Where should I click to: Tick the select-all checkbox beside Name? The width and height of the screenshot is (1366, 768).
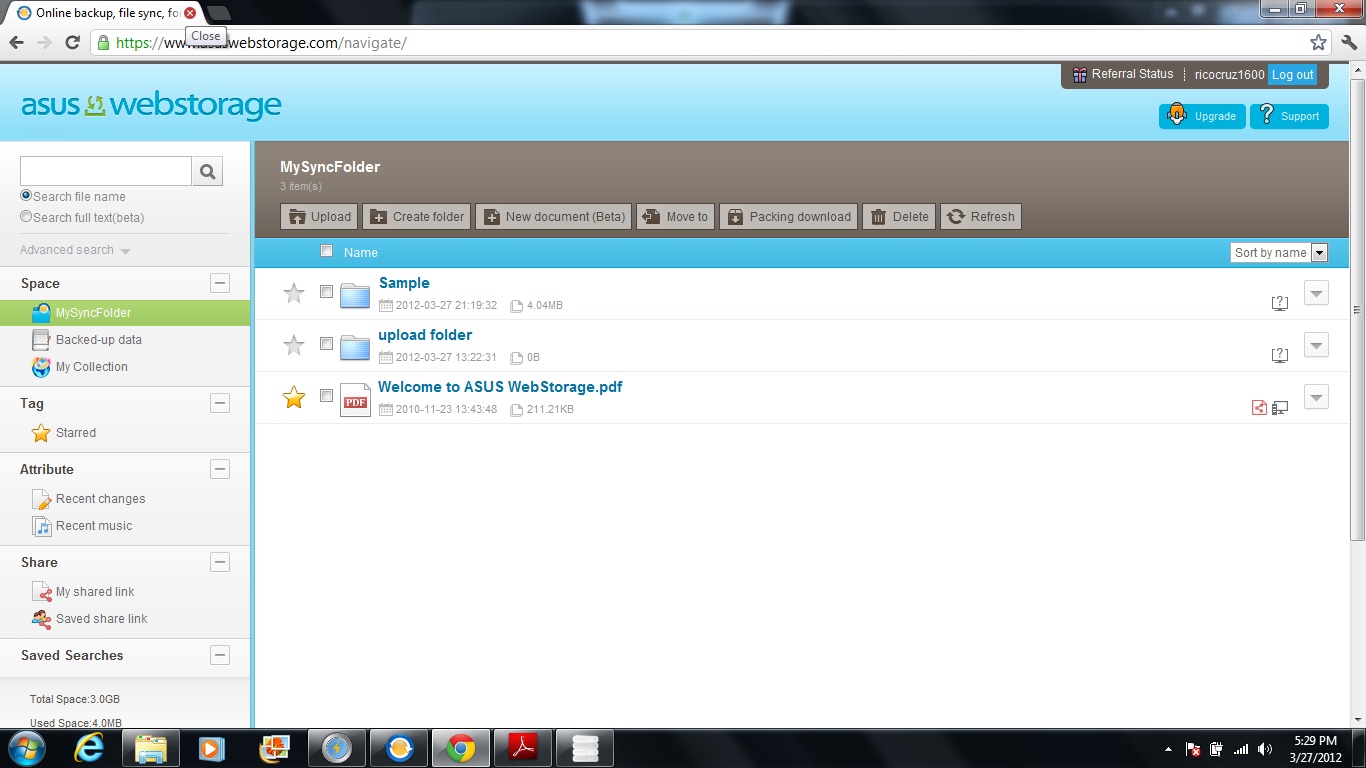326,251
